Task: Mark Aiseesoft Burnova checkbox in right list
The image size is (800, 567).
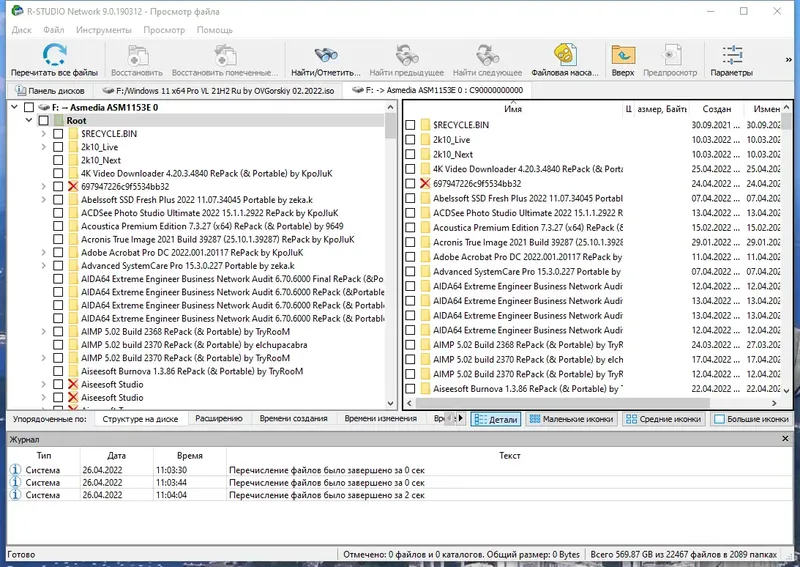Action: click(410, 389)
